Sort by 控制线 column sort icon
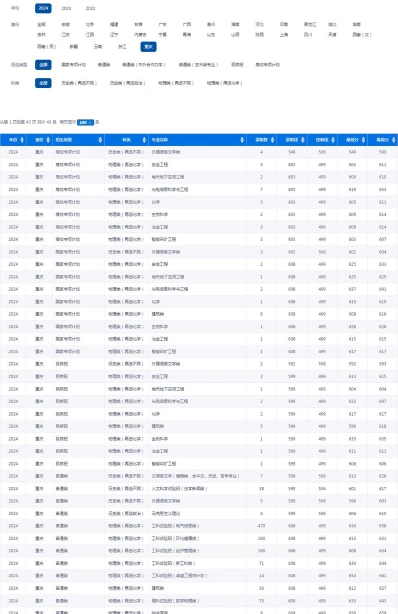 (x=333, y=140)
